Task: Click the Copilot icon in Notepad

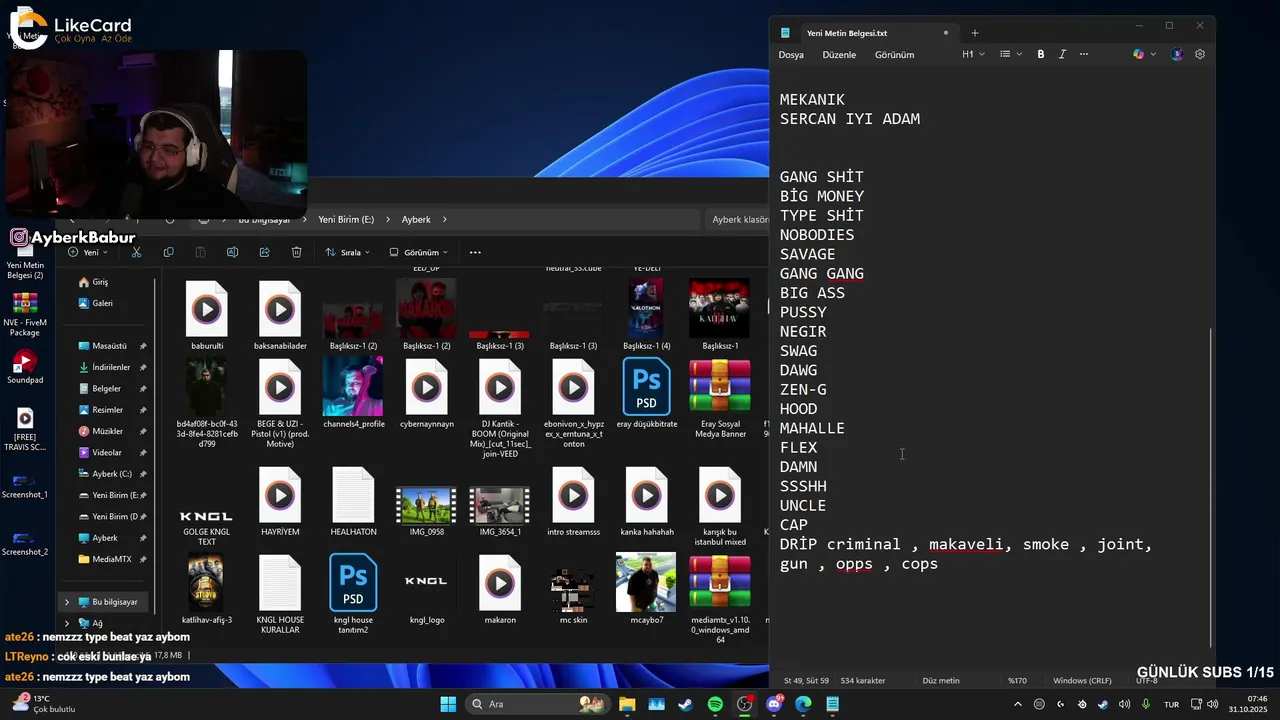Action: click(x=1138, y=54)
